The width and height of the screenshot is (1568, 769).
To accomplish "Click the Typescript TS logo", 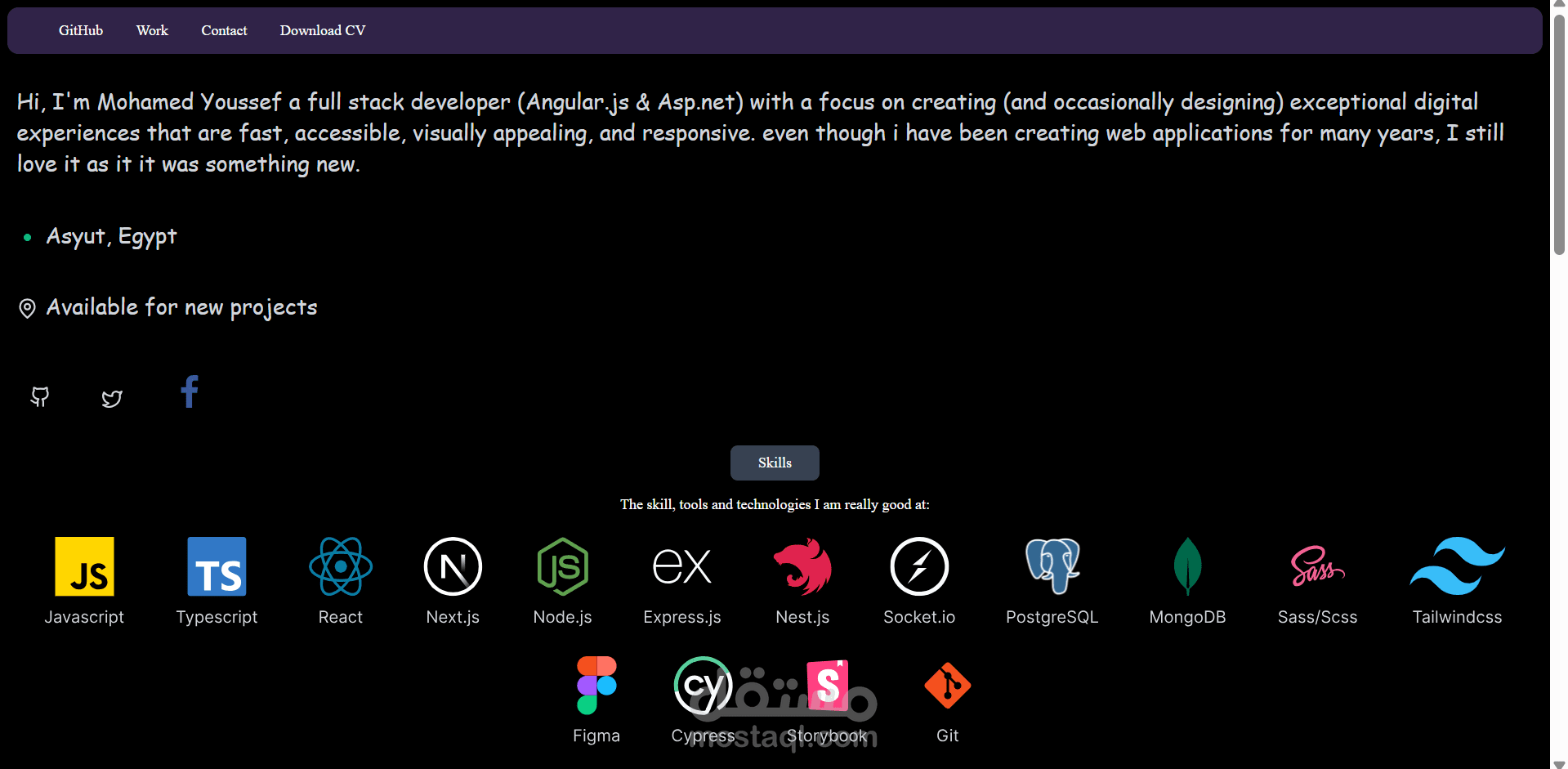I will tap(217, 566).
